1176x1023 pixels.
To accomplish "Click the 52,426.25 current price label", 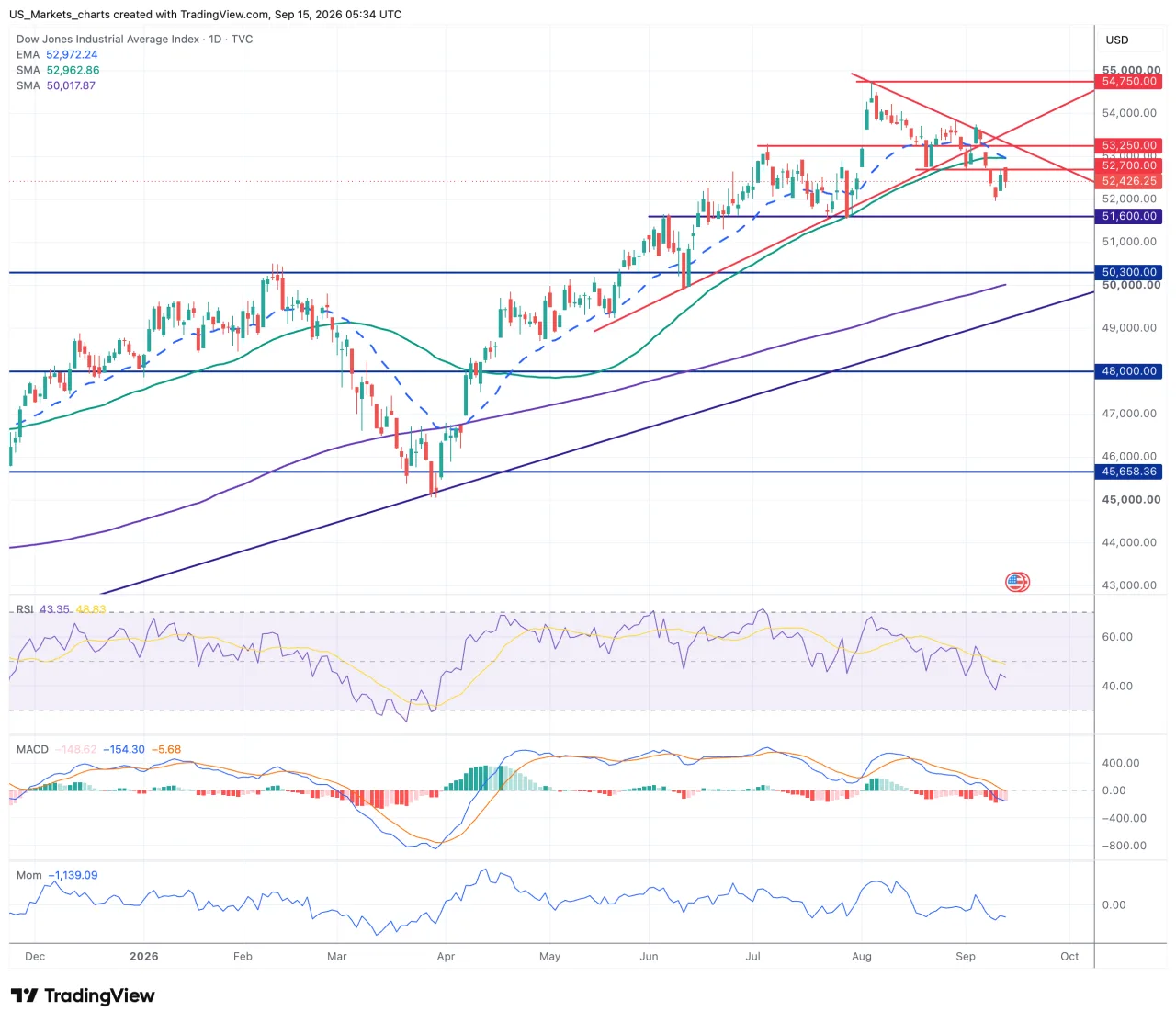I will click(1129, 181).
